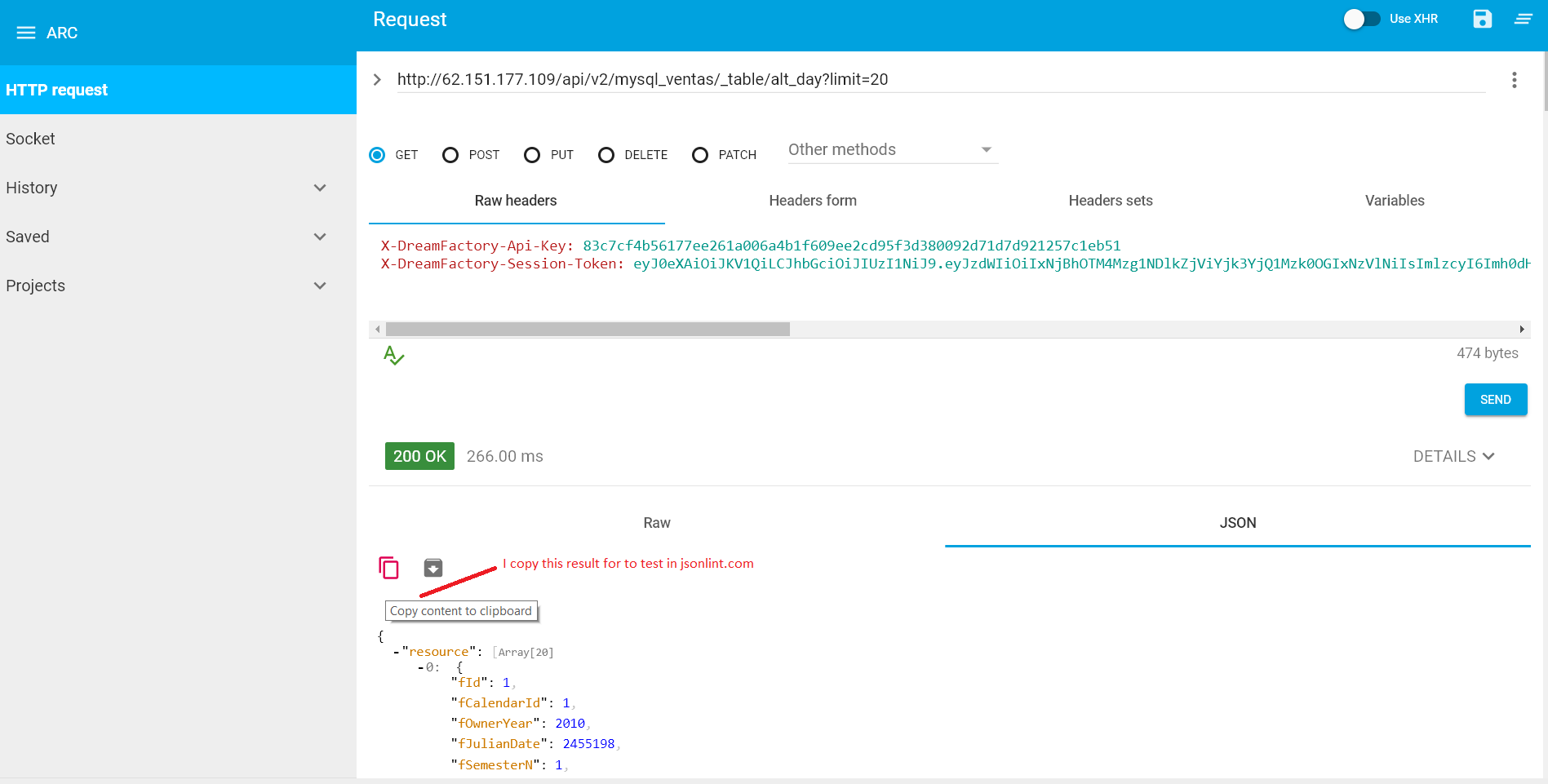
Task: Click the "fId" key
Action: point(469,683)
